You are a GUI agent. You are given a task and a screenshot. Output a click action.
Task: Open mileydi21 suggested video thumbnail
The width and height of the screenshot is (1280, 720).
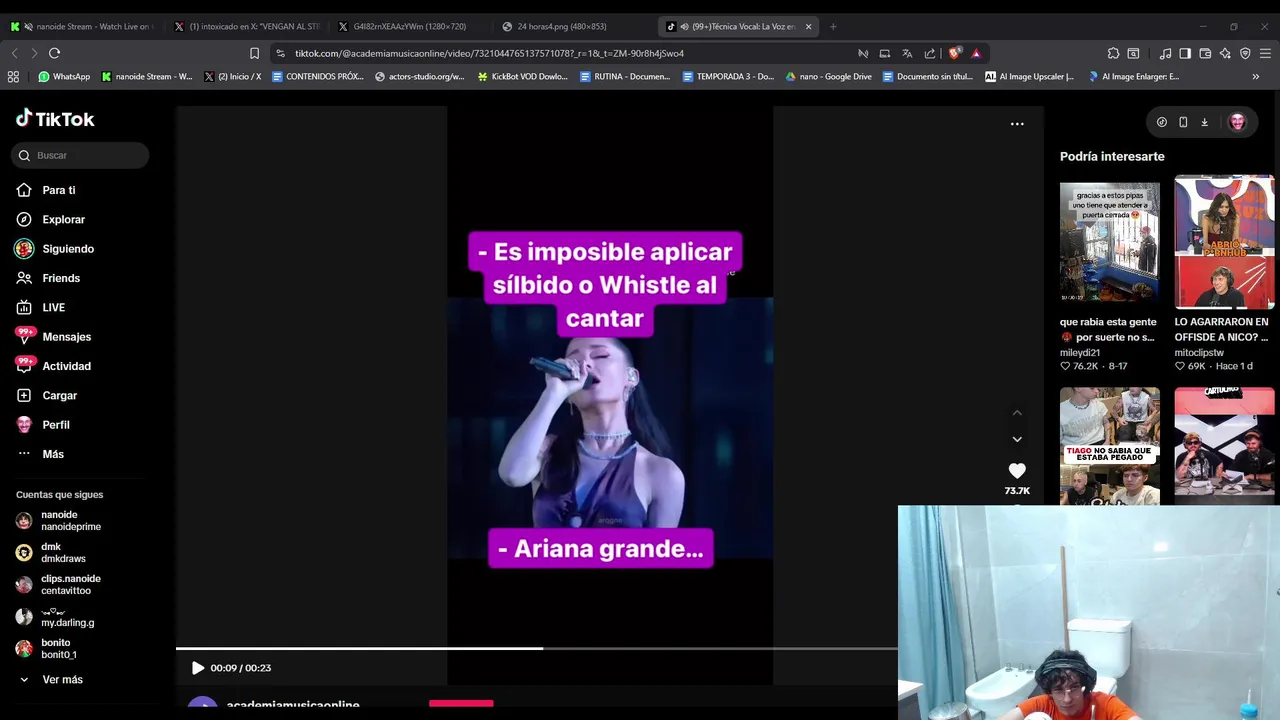pos(1110,242)
